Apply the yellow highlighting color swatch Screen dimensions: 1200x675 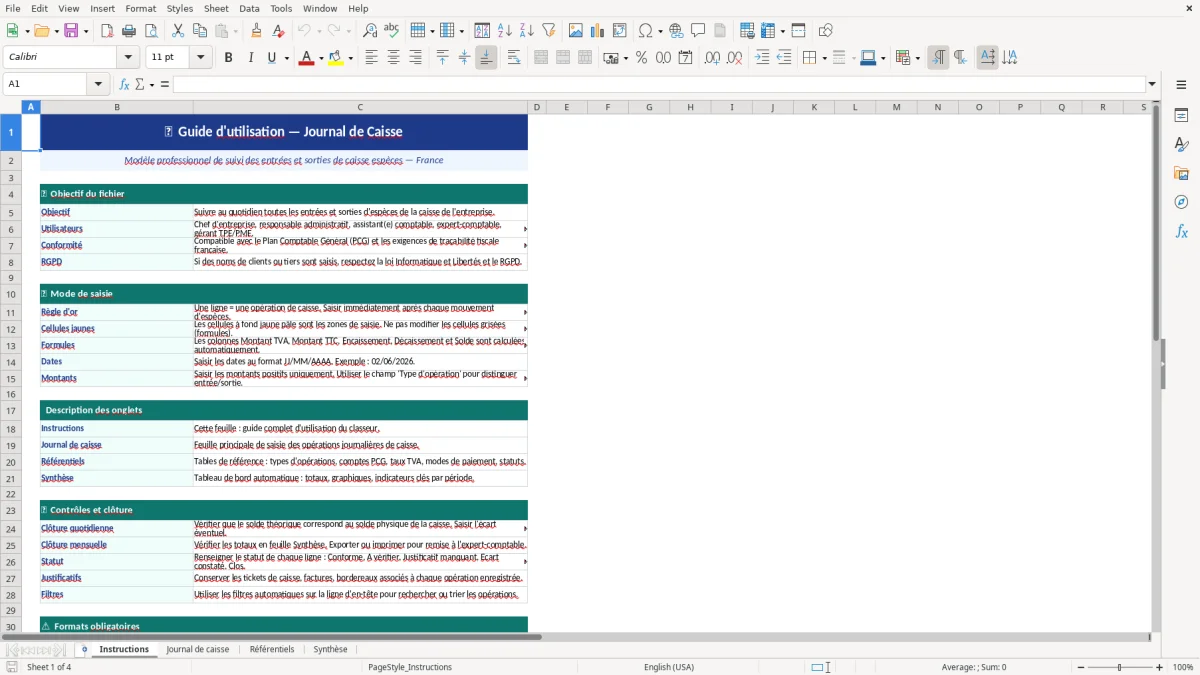(x=336, y=58)
